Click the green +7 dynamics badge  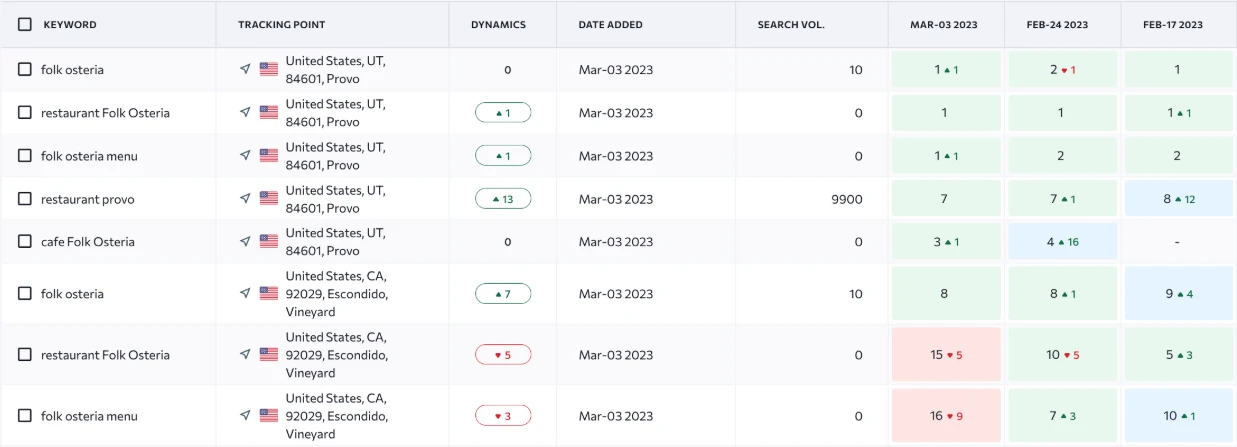click(x=503, y=294)
